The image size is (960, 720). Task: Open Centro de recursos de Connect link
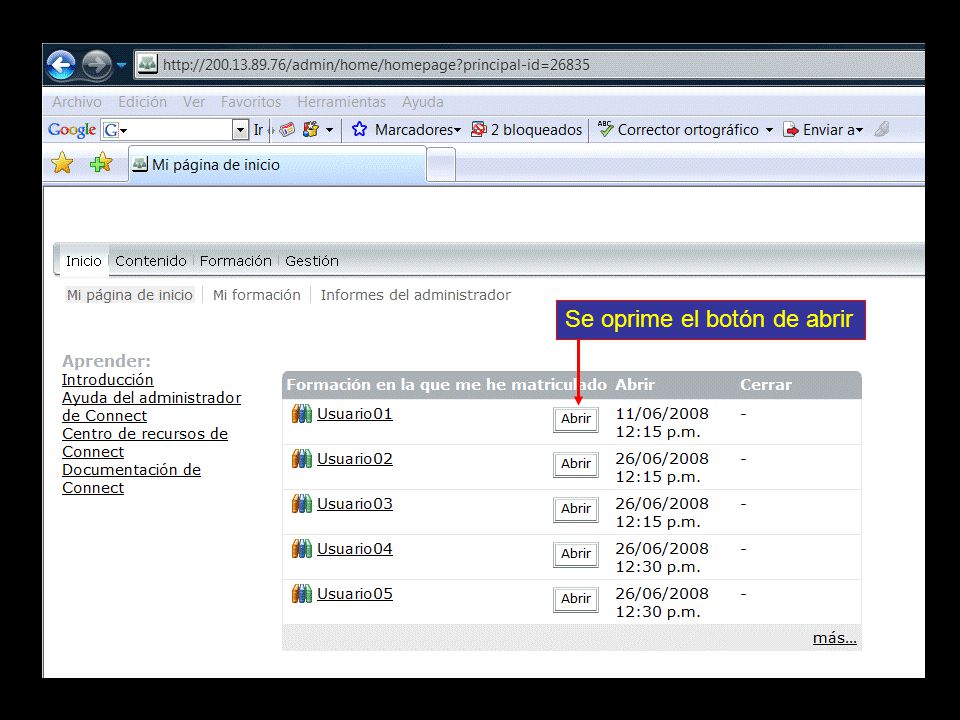pyautogui.click(x=144, y=443)
